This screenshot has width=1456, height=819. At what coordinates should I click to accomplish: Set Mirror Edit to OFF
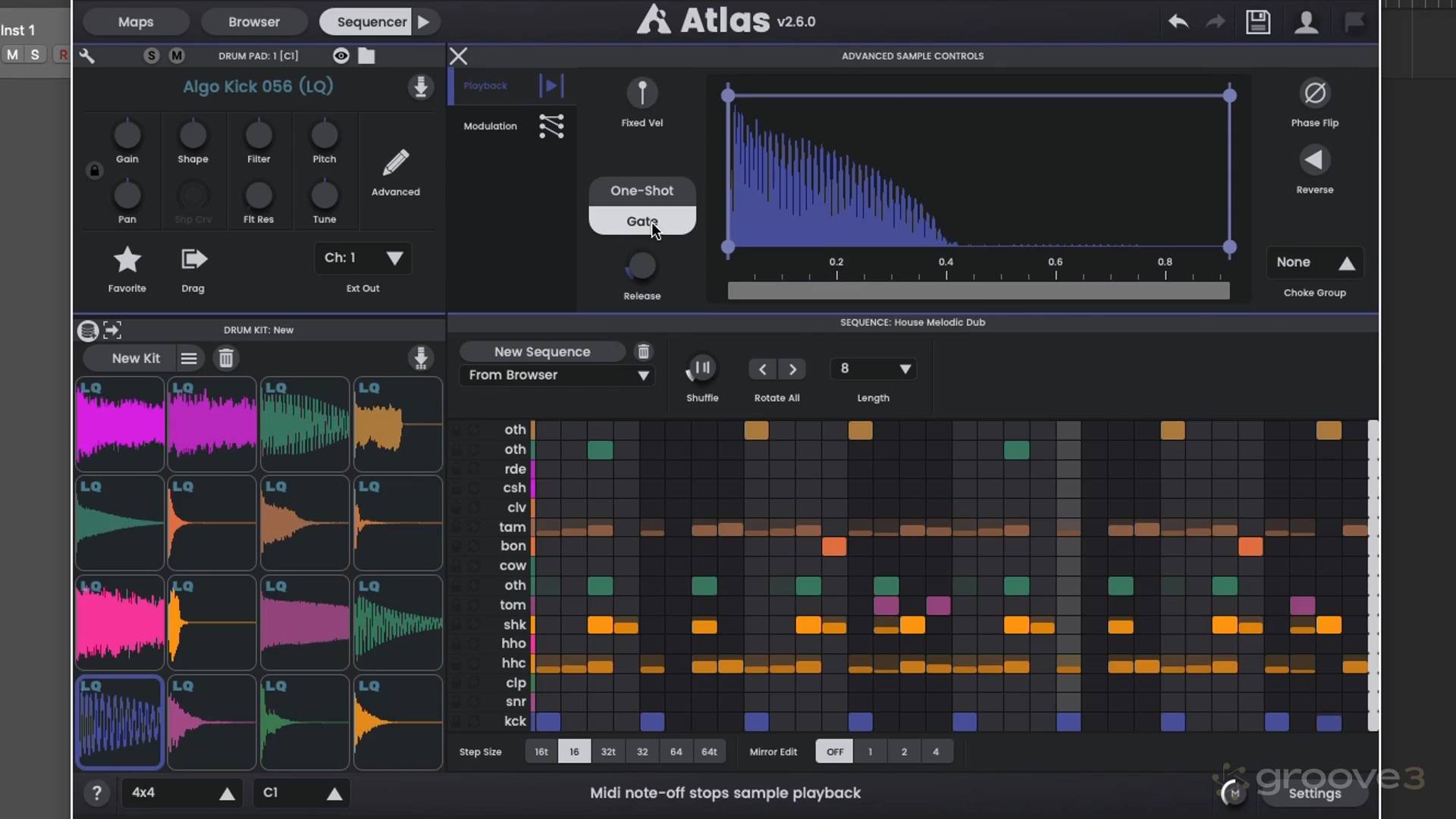(x=834, y=752)
